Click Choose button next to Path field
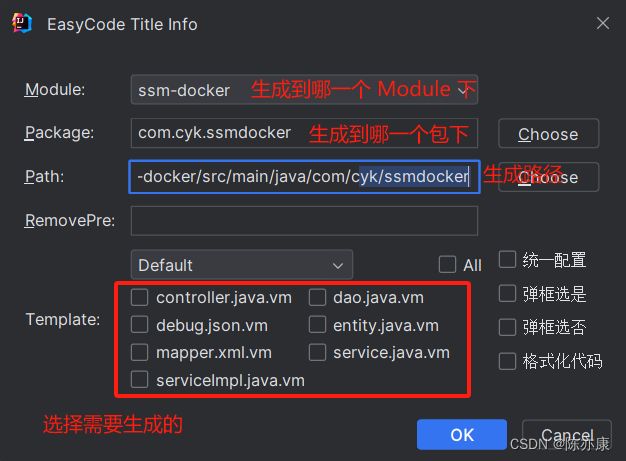The image size is (626, 461). (x=548, y=177)
